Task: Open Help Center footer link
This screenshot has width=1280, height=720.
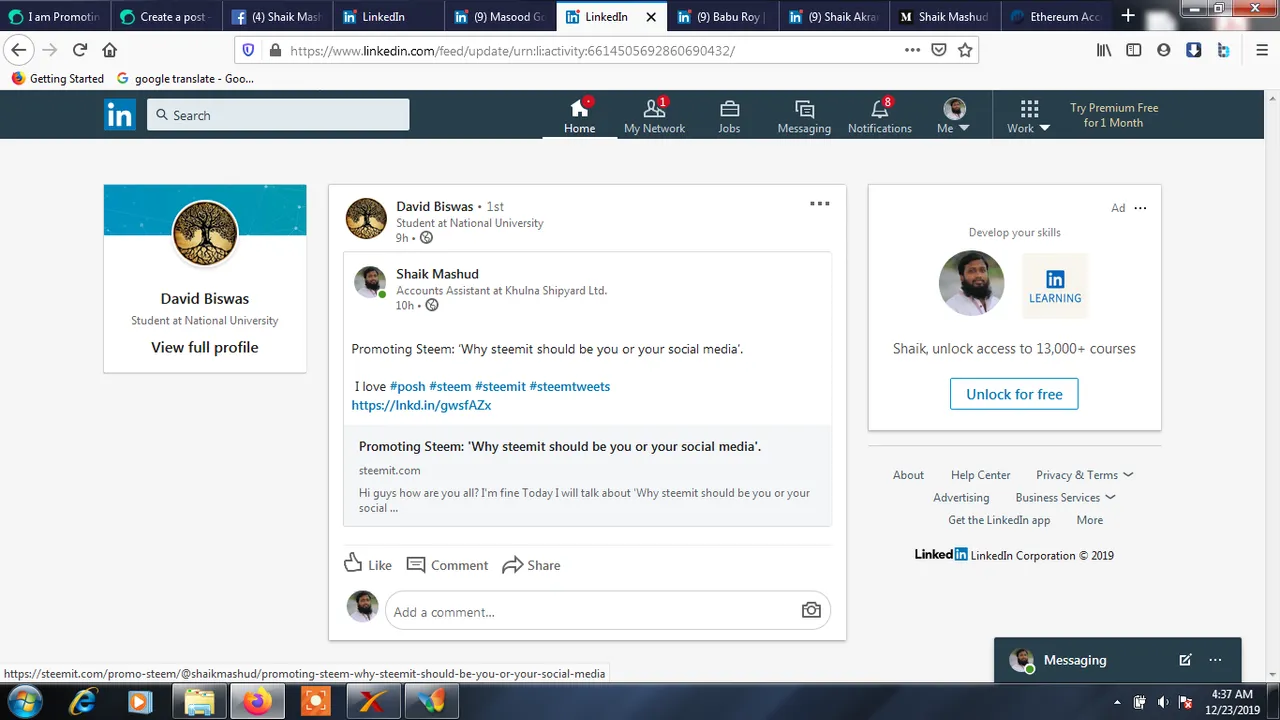Action: coord(980,475)
